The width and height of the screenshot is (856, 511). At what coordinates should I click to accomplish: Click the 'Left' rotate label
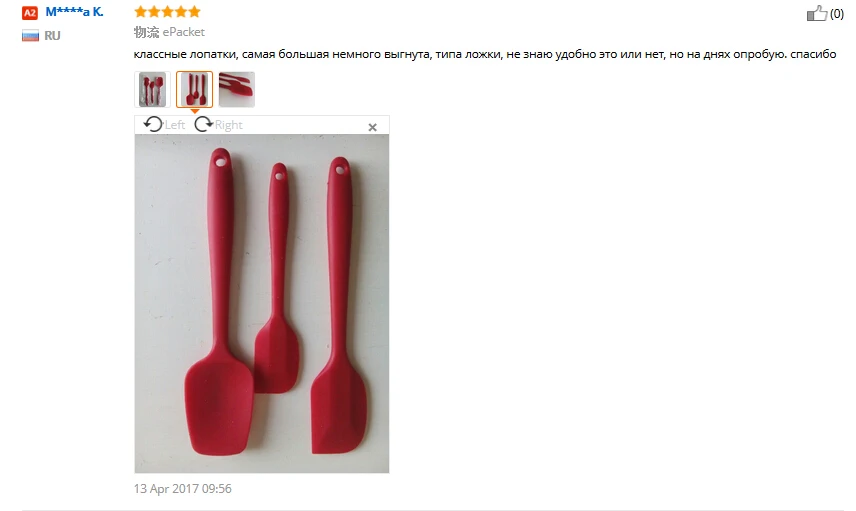click(175, 125)
